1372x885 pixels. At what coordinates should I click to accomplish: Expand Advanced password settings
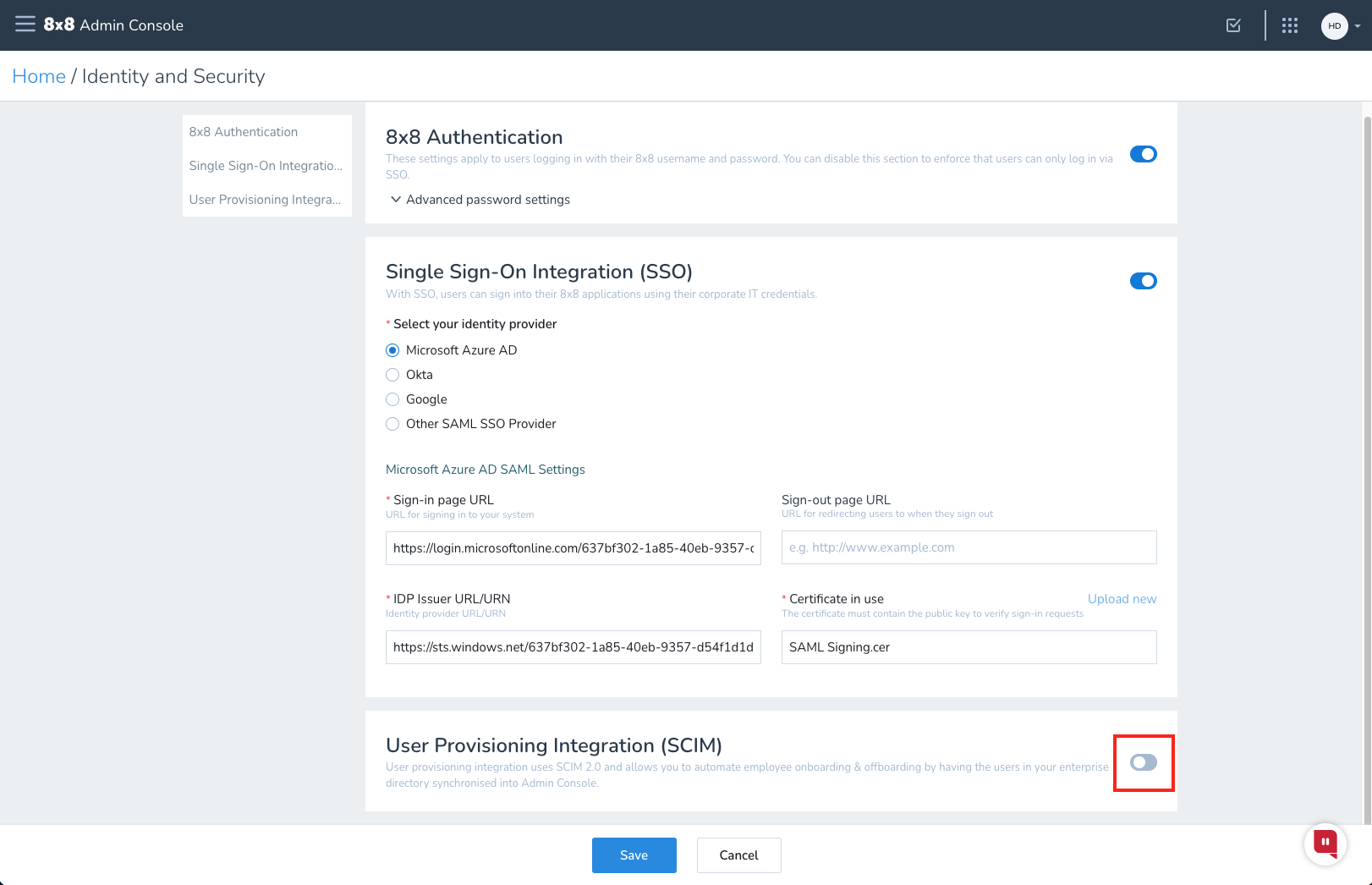click(x=480, y=200)
